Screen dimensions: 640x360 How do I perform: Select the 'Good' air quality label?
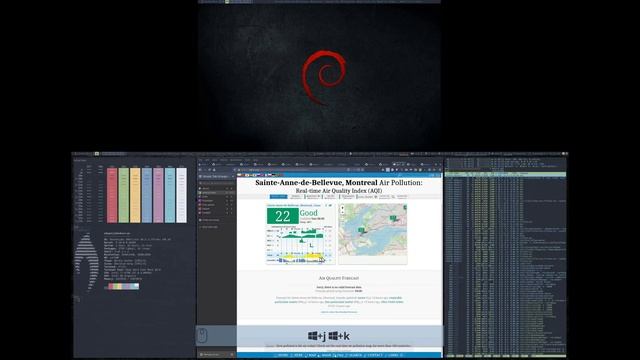309,213
